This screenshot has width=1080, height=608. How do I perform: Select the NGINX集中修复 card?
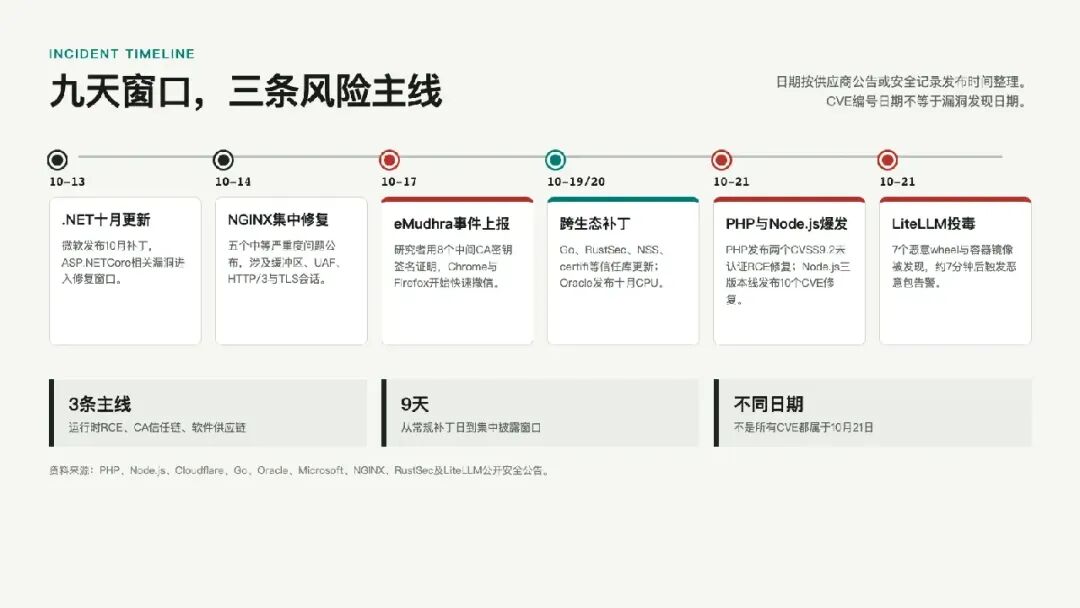coord(291,271)
